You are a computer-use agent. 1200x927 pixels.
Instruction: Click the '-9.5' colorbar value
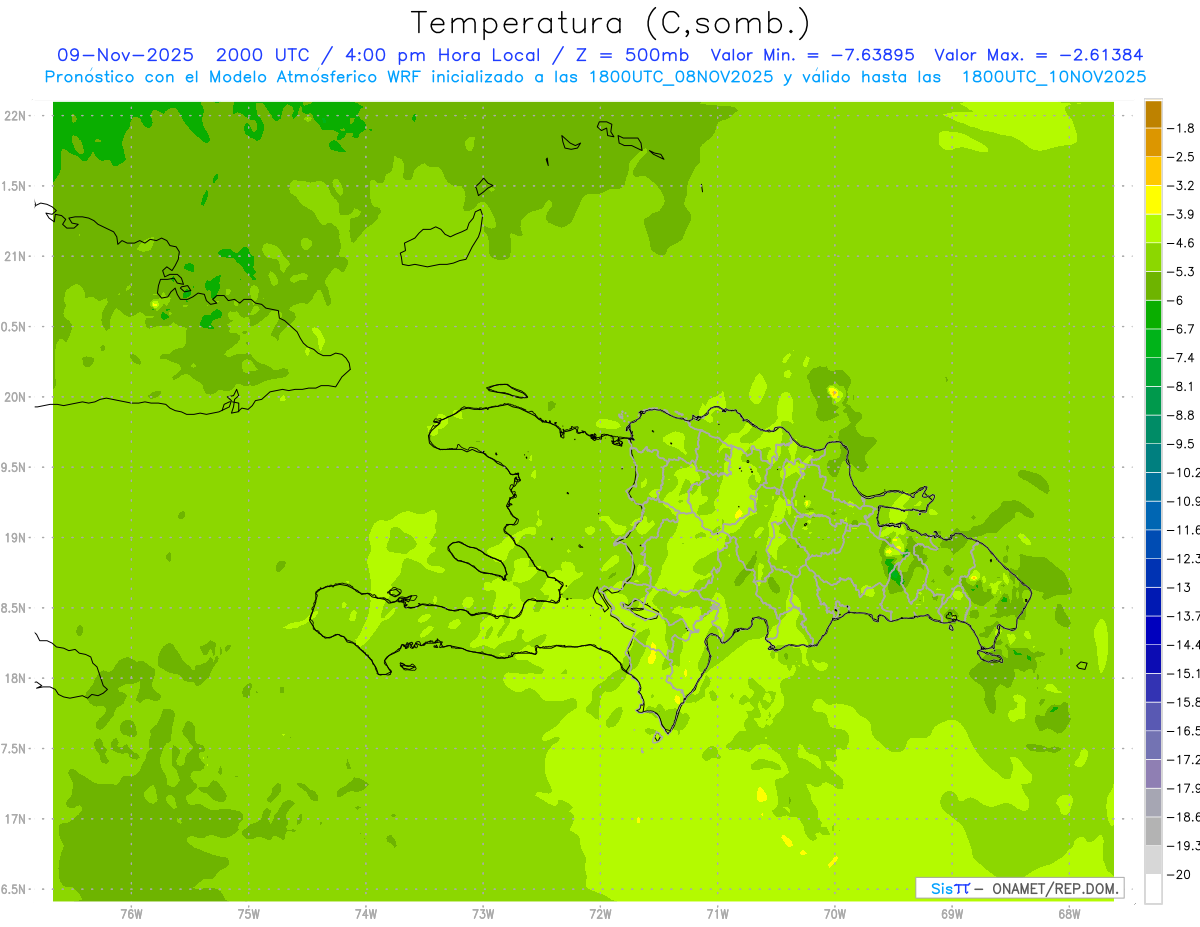click(x=1181, y=444)
